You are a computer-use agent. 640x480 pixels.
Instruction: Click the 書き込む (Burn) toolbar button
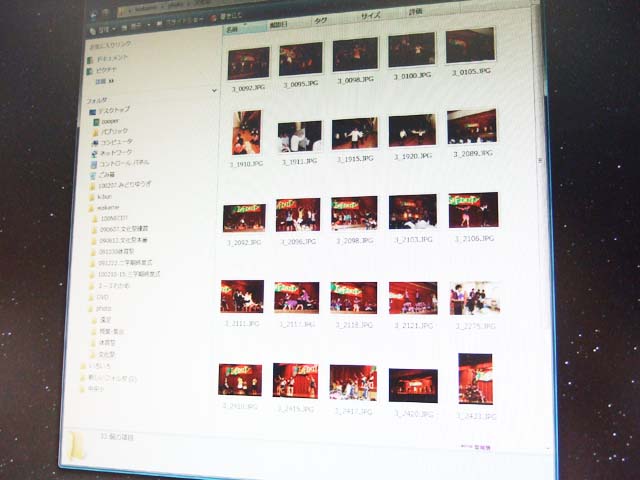[226, 17]
